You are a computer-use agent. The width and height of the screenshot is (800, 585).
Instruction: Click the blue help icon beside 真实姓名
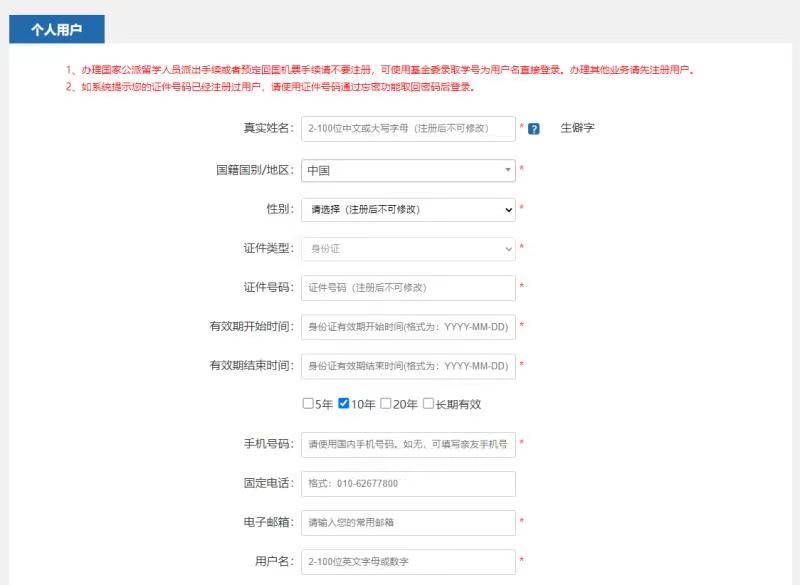535,127
